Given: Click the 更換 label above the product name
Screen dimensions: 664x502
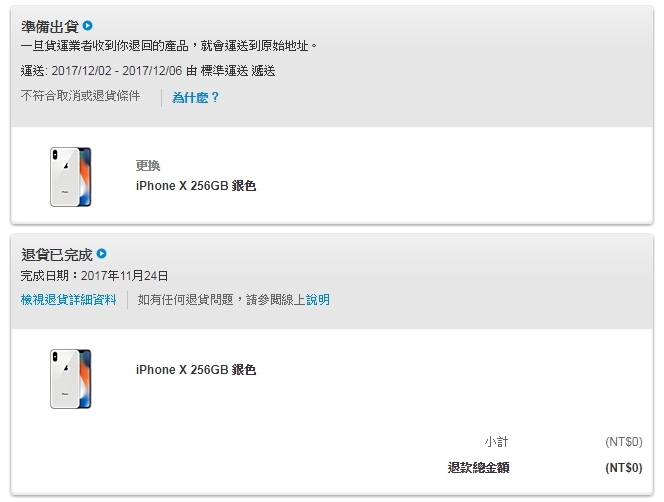Looking at the screenshot, I should (x=148, y=166).
